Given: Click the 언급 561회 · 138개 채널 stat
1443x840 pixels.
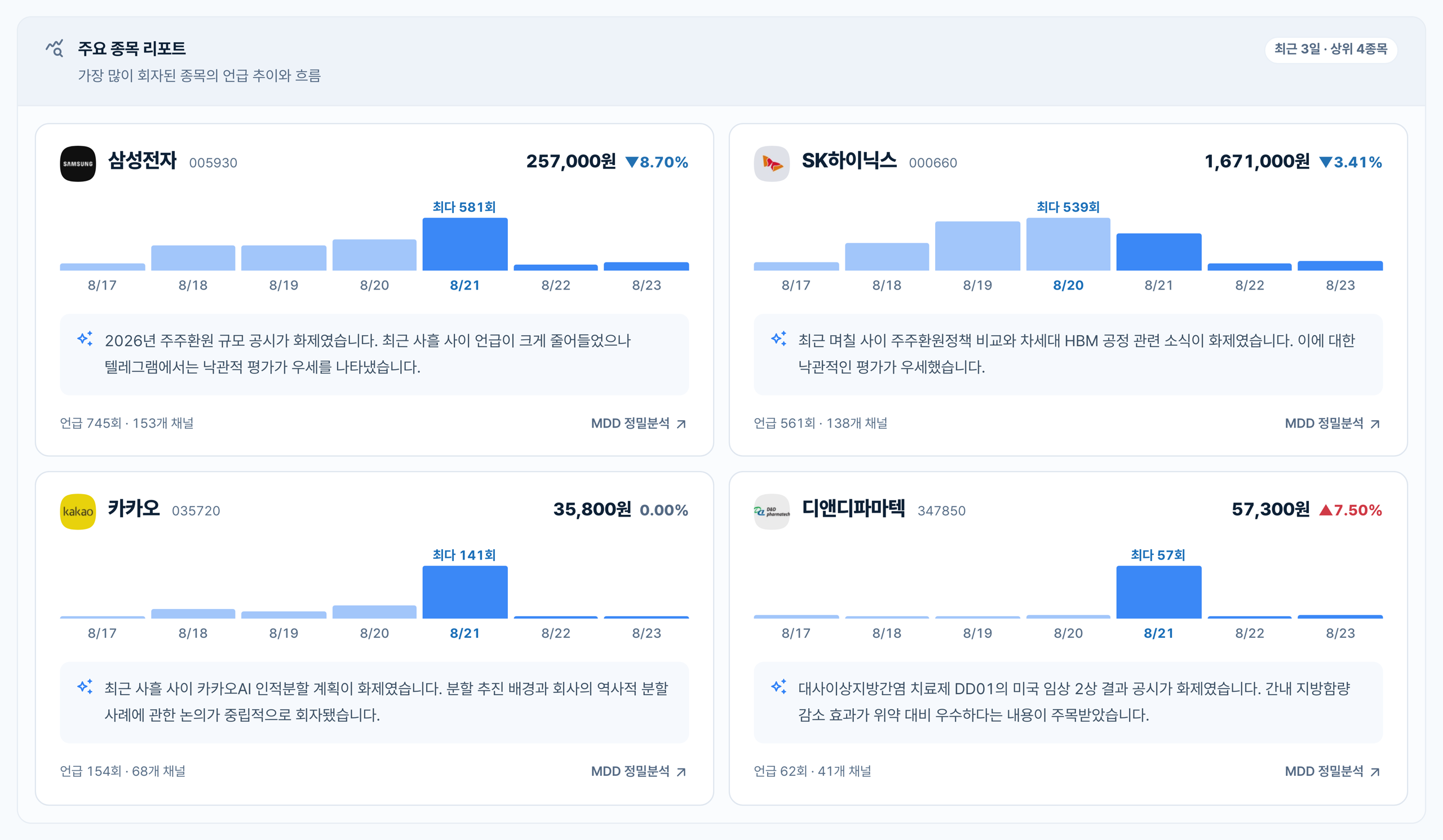Looking at the screenshot, I should (x=821, y=424).
